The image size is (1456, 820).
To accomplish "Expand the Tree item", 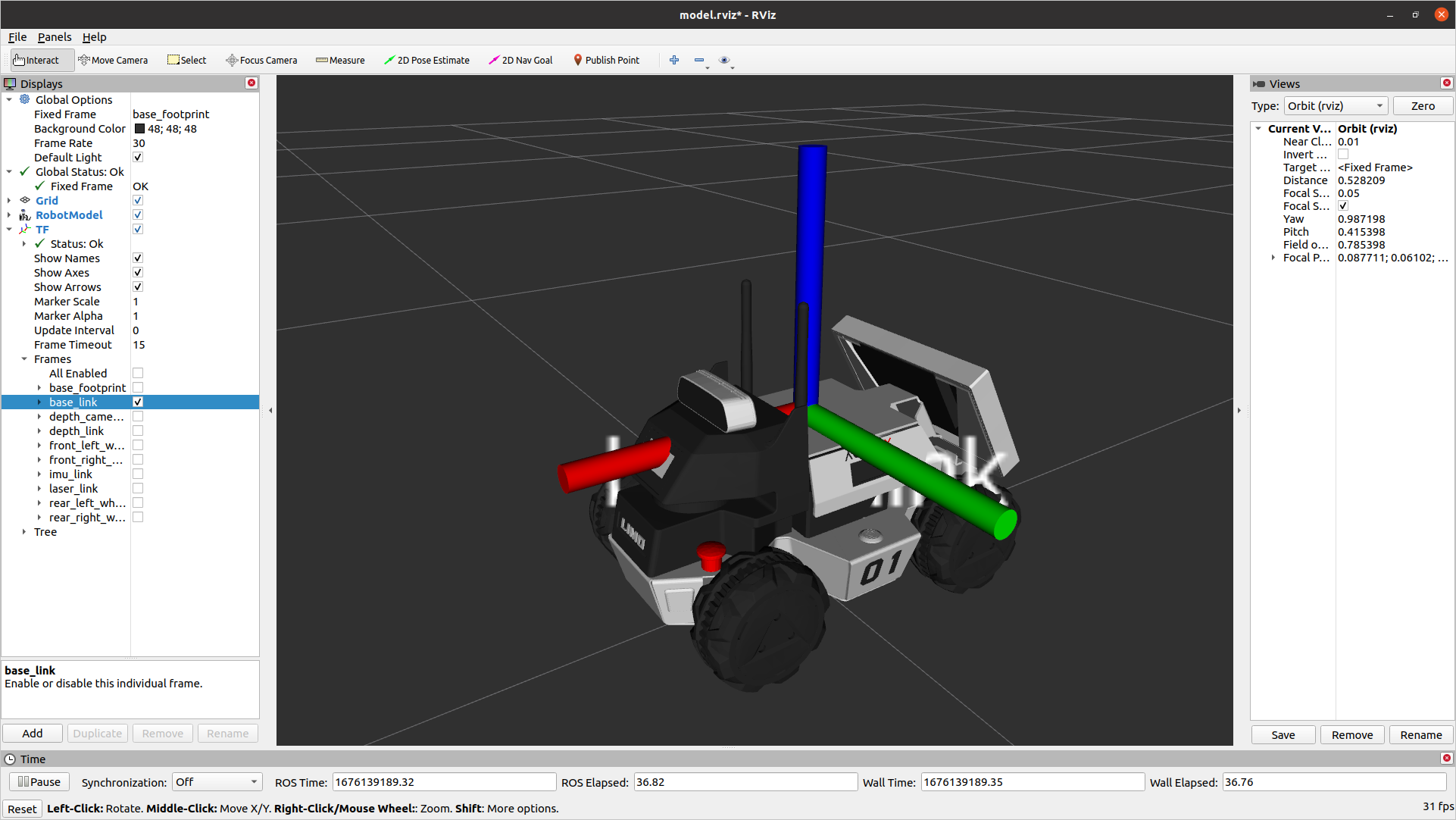I will tap(24, 531).
